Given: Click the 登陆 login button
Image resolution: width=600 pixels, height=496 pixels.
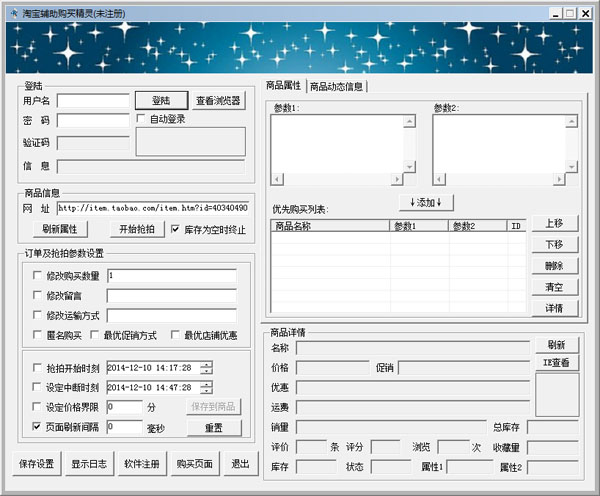Looking at the screenshot, I should 160,101.
